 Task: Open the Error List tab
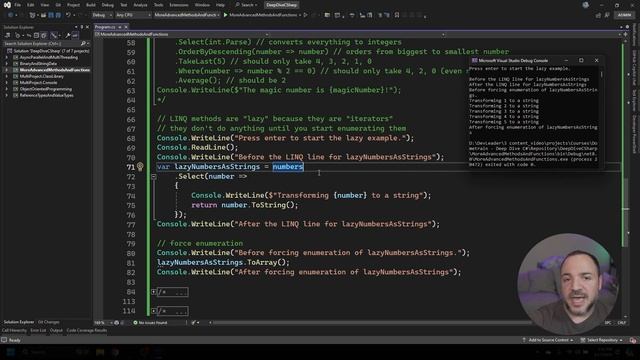click(38, 330)
